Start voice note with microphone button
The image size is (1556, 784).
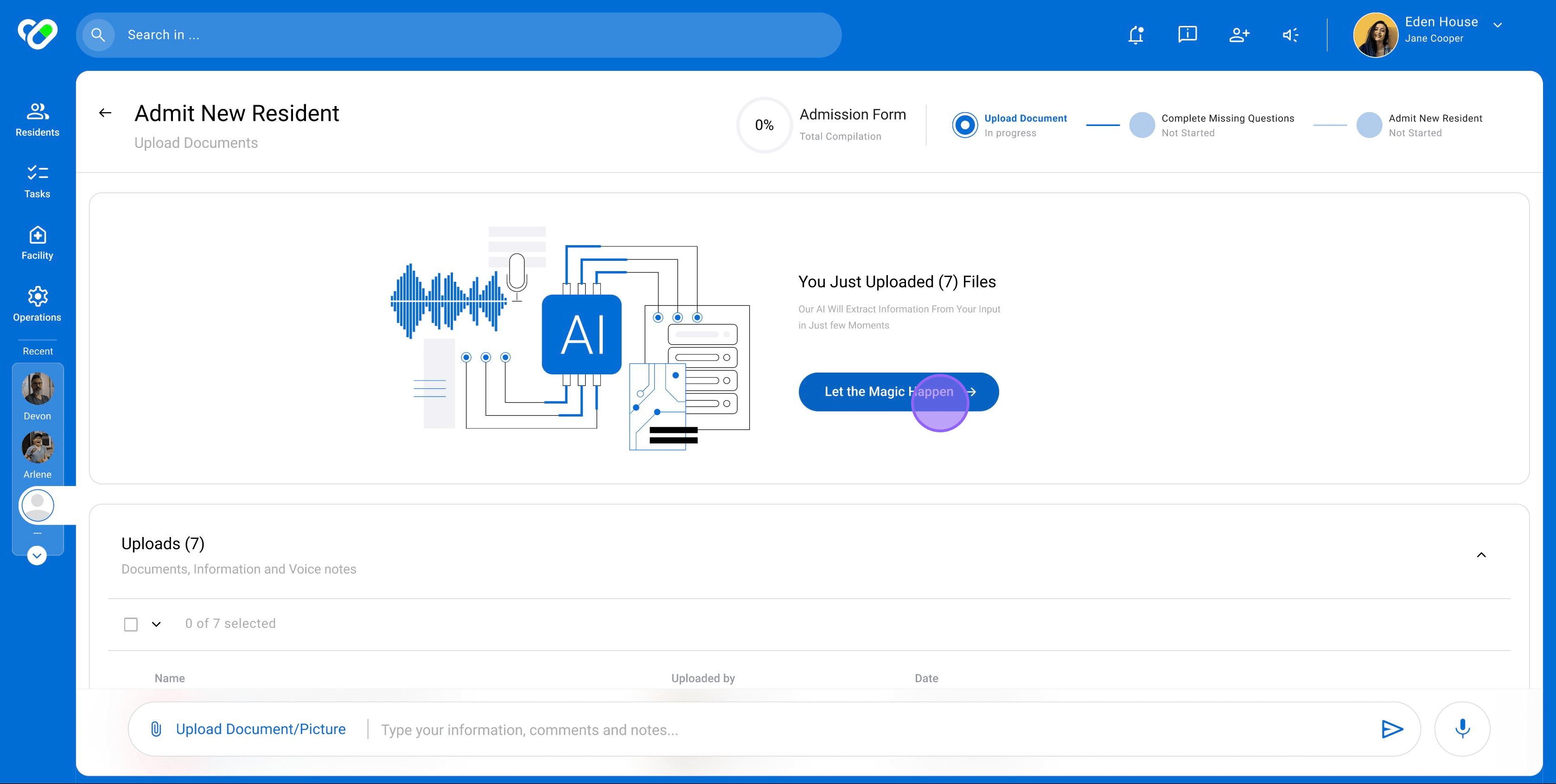(x=1462, y=729)
